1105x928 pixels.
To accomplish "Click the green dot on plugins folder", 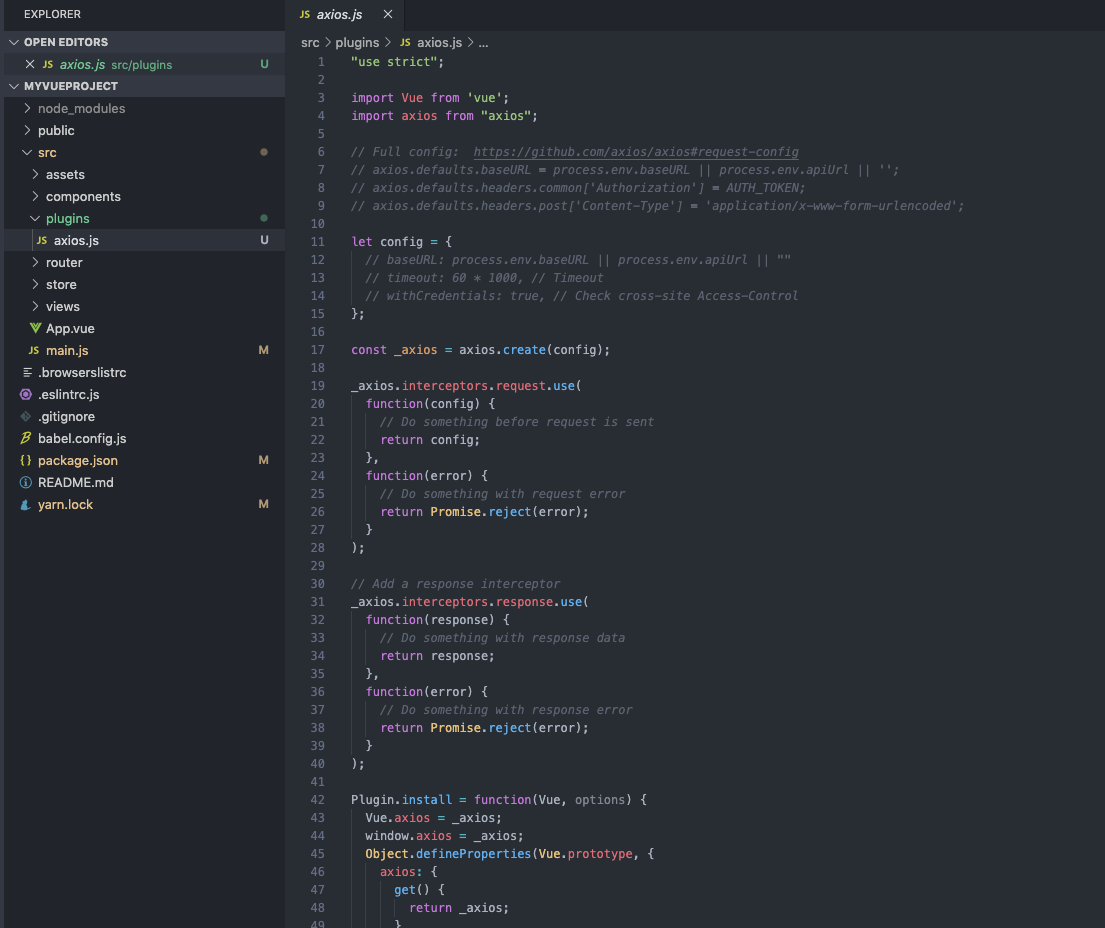I will pos(264,218).
